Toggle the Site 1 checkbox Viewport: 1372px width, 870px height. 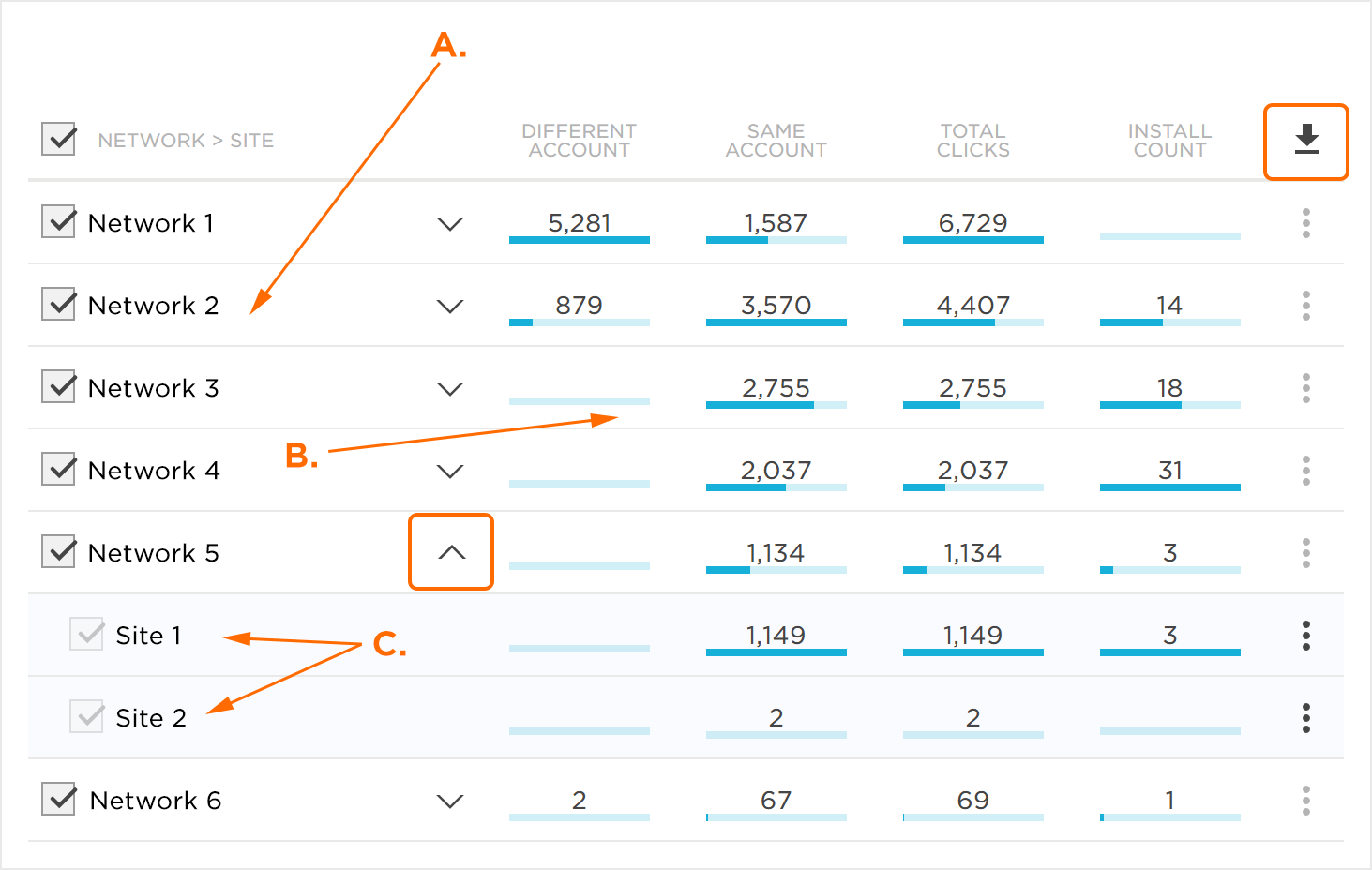point(86,635)
